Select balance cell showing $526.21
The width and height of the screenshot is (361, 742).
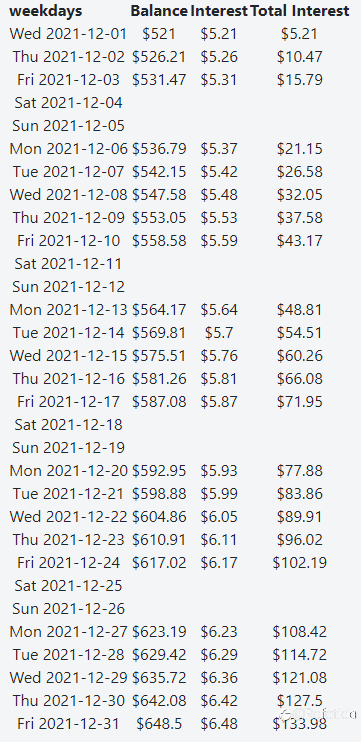pos(159,57)
